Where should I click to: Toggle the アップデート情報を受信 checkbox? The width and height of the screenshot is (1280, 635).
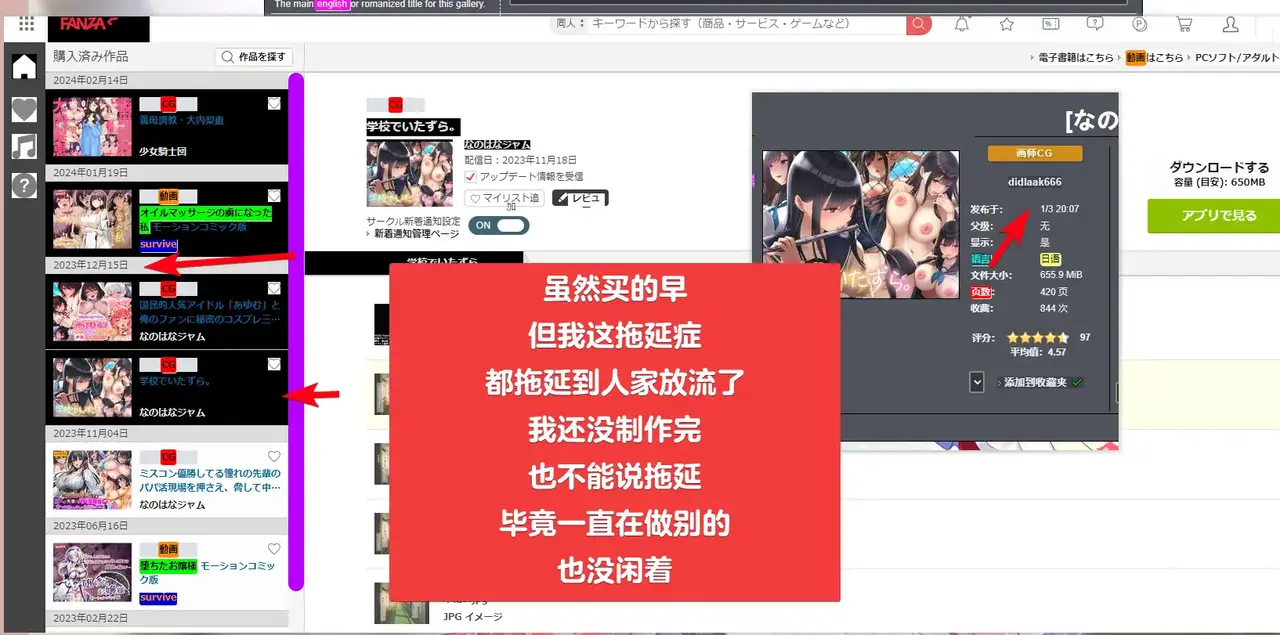click(471, 176)
